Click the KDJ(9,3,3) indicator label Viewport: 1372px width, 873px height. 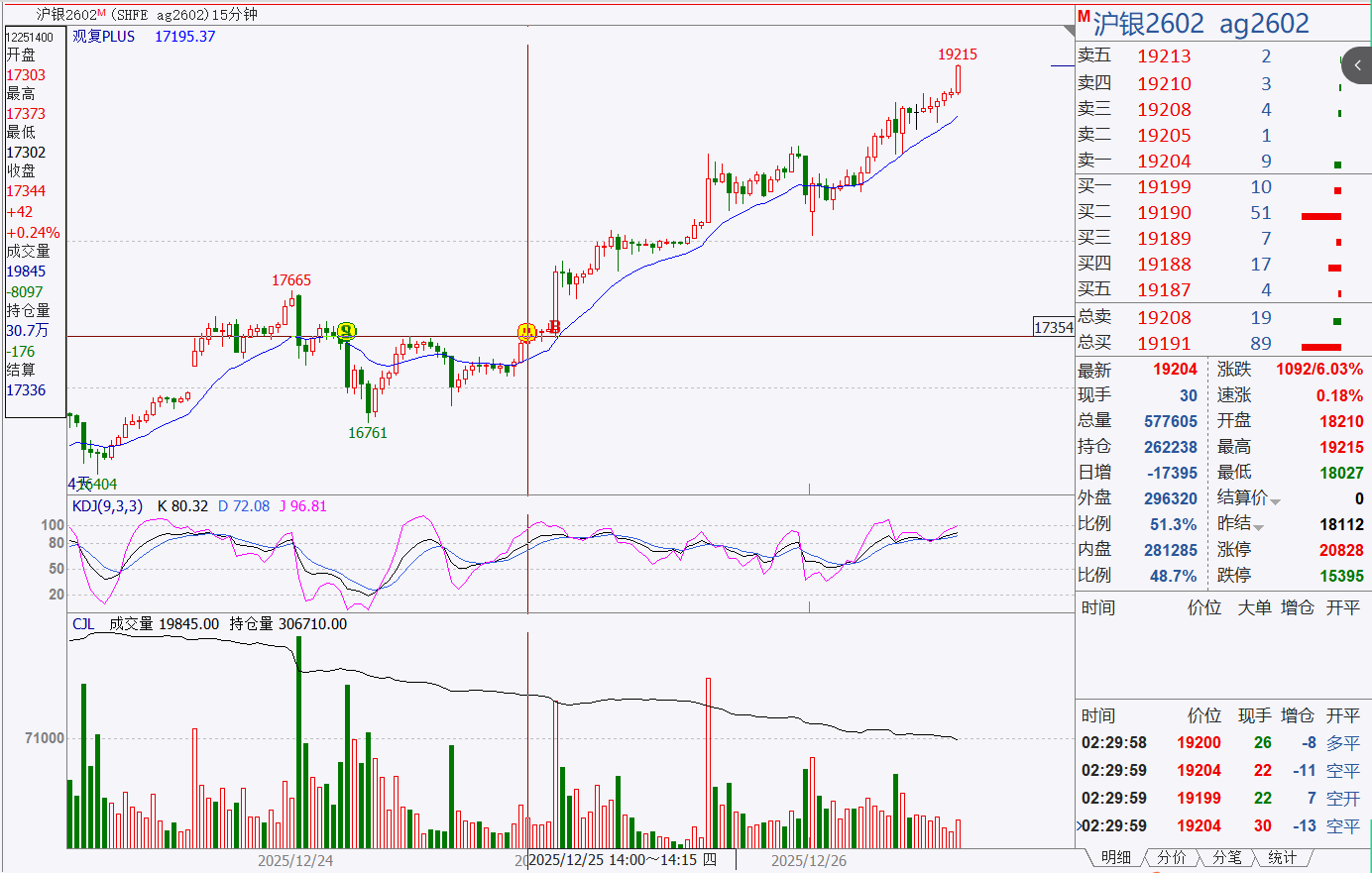click(107, 506)
